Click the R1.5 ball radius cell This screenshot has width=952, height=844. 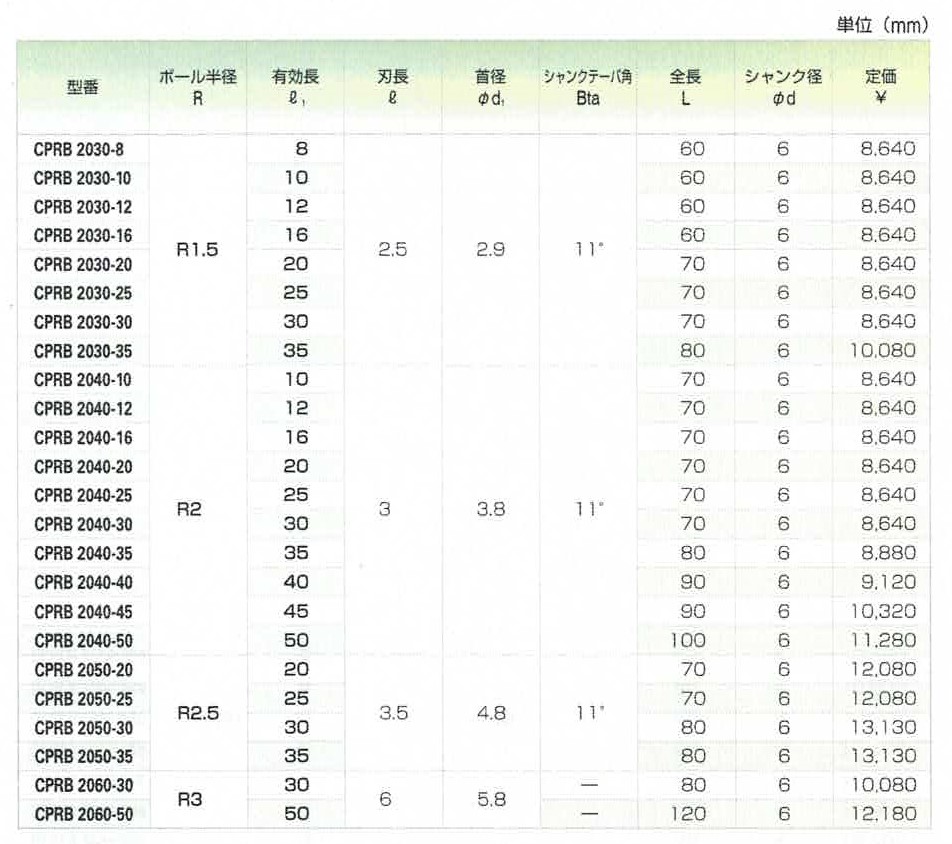pyautogui.click(x=197, y=250)
